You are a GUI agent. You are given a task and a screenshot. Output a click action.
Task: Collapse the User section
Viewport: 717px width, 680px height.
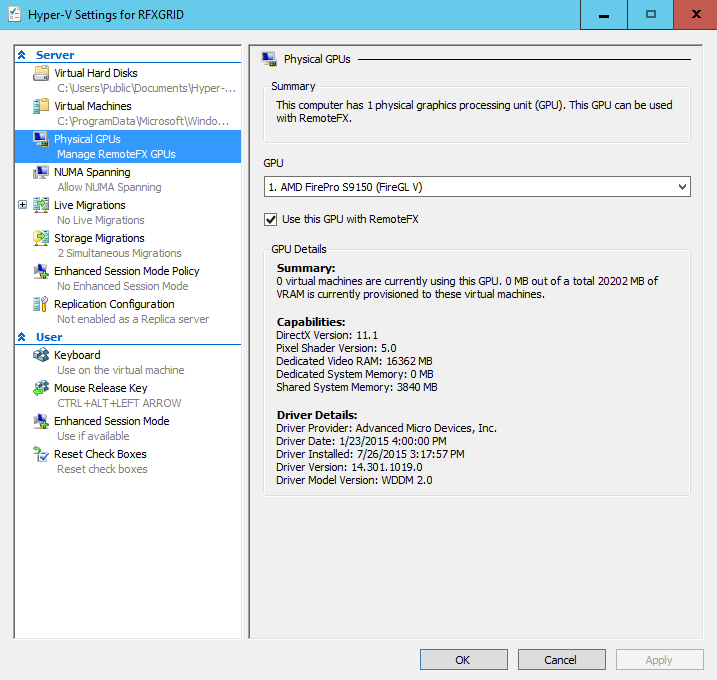[x=21, y=337]
